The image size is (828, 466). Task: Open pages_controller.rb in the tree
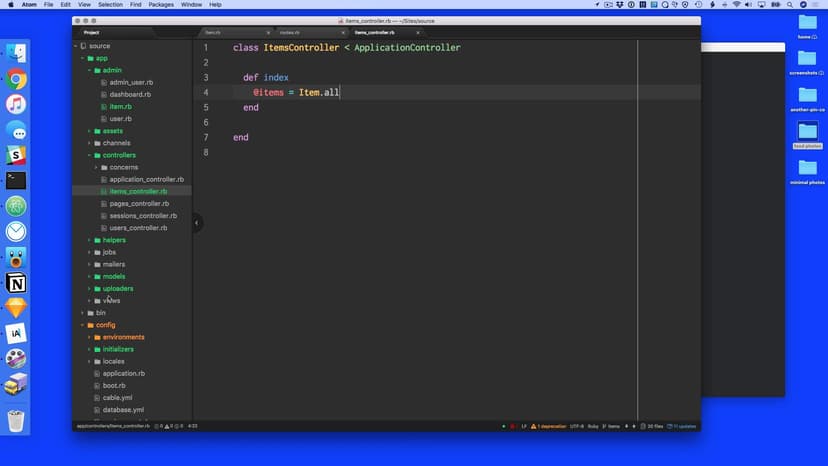coord(139,203)
